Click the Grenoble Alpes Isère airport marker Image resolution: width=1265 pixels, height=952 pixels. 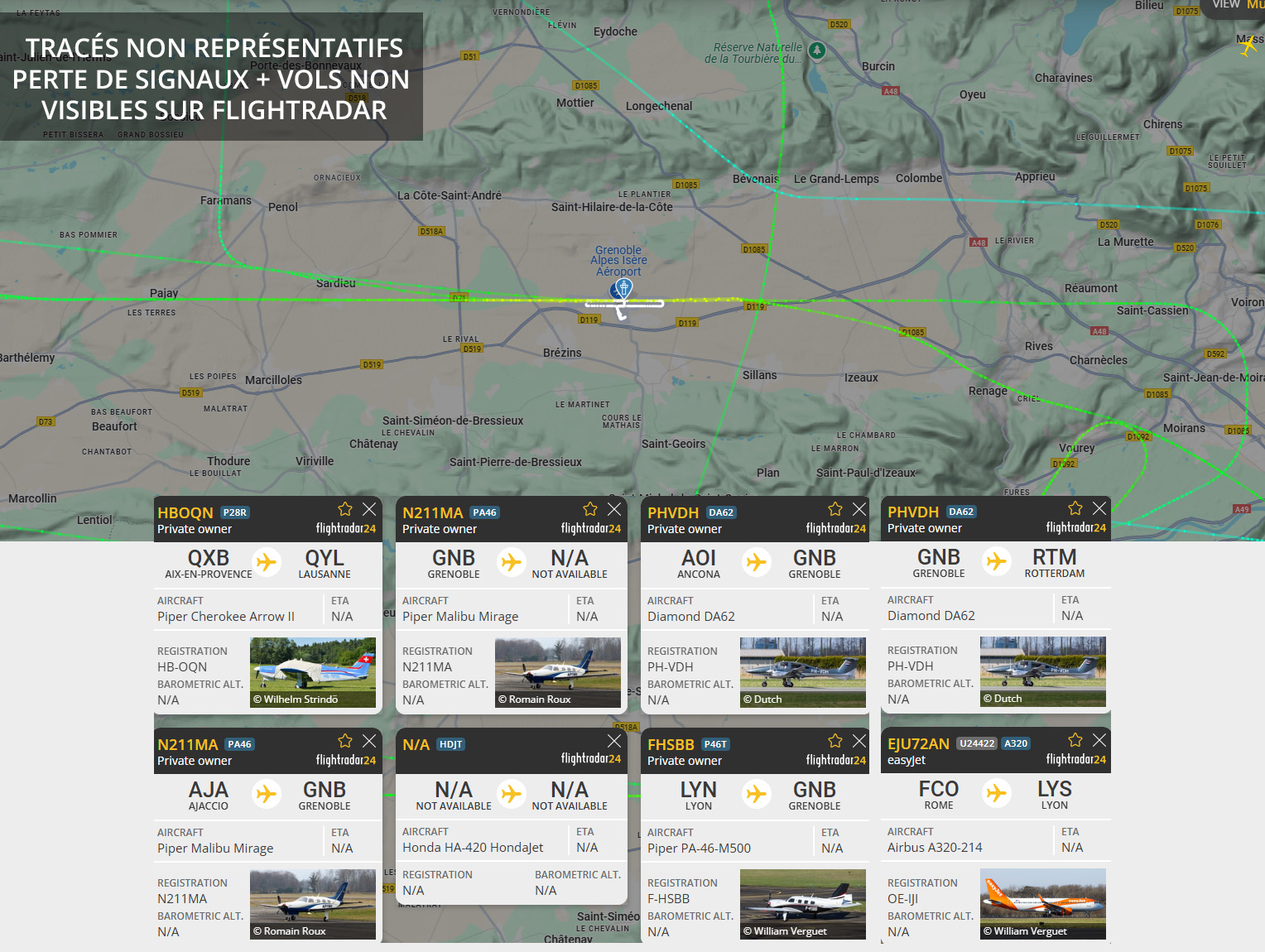(622, 289)
